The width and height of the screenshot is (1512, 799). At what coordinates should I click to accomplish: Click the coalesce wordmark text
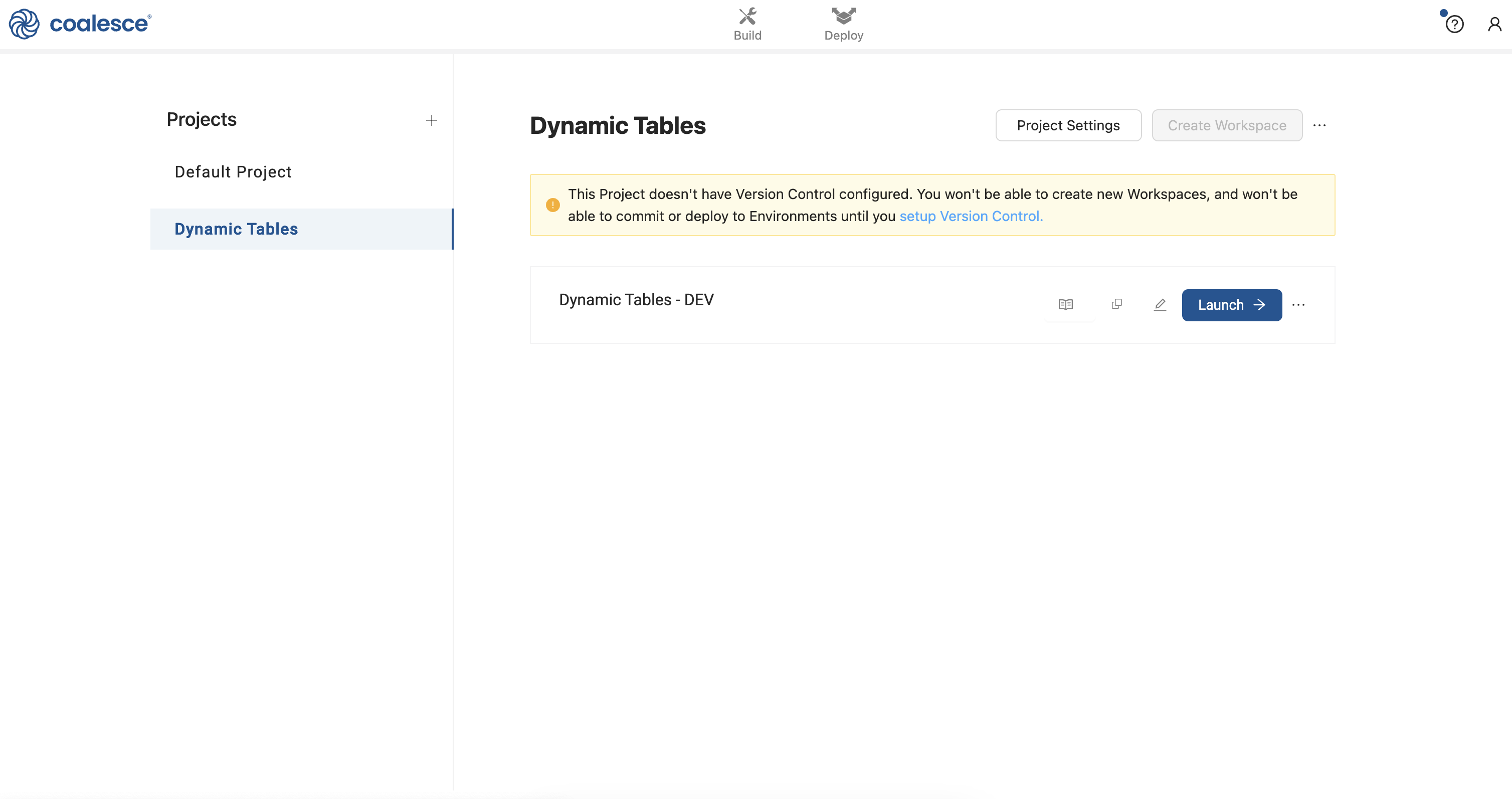point(99,24)
